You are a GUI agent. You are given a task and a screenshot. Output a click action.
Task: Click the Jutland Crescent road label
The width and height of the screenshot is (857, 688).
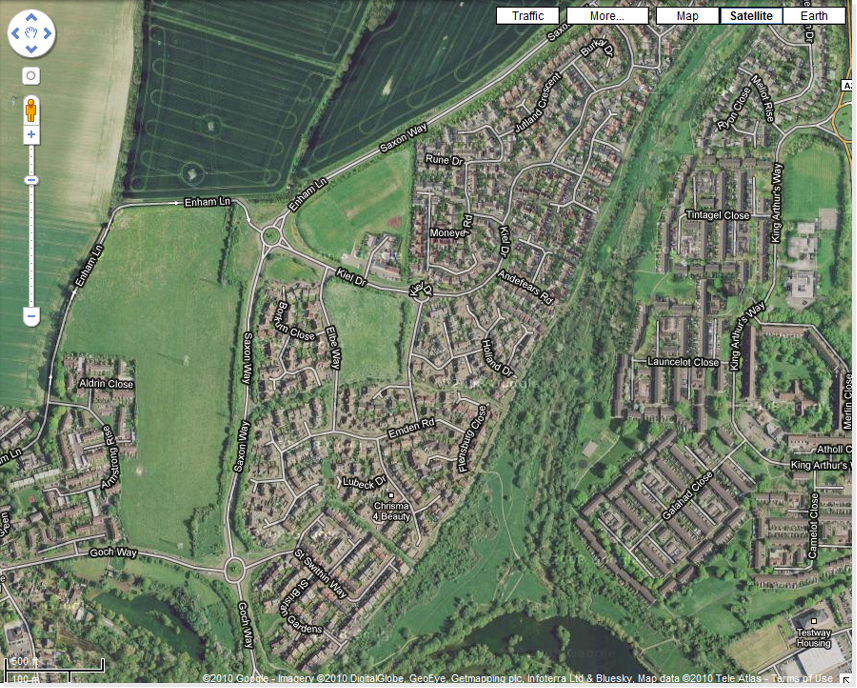point(538,103)
